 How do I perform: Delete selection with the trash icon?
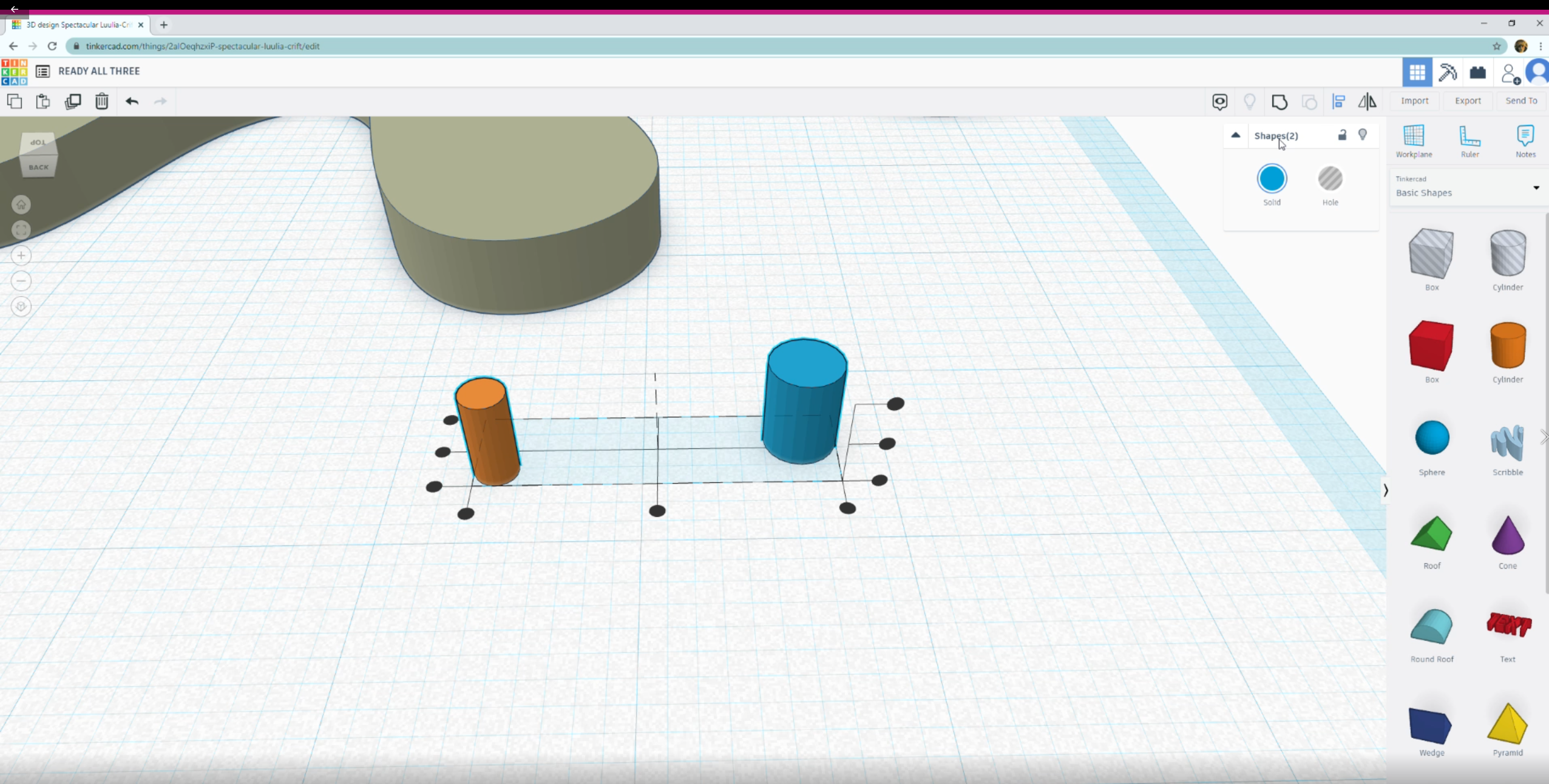pos(101,101)
